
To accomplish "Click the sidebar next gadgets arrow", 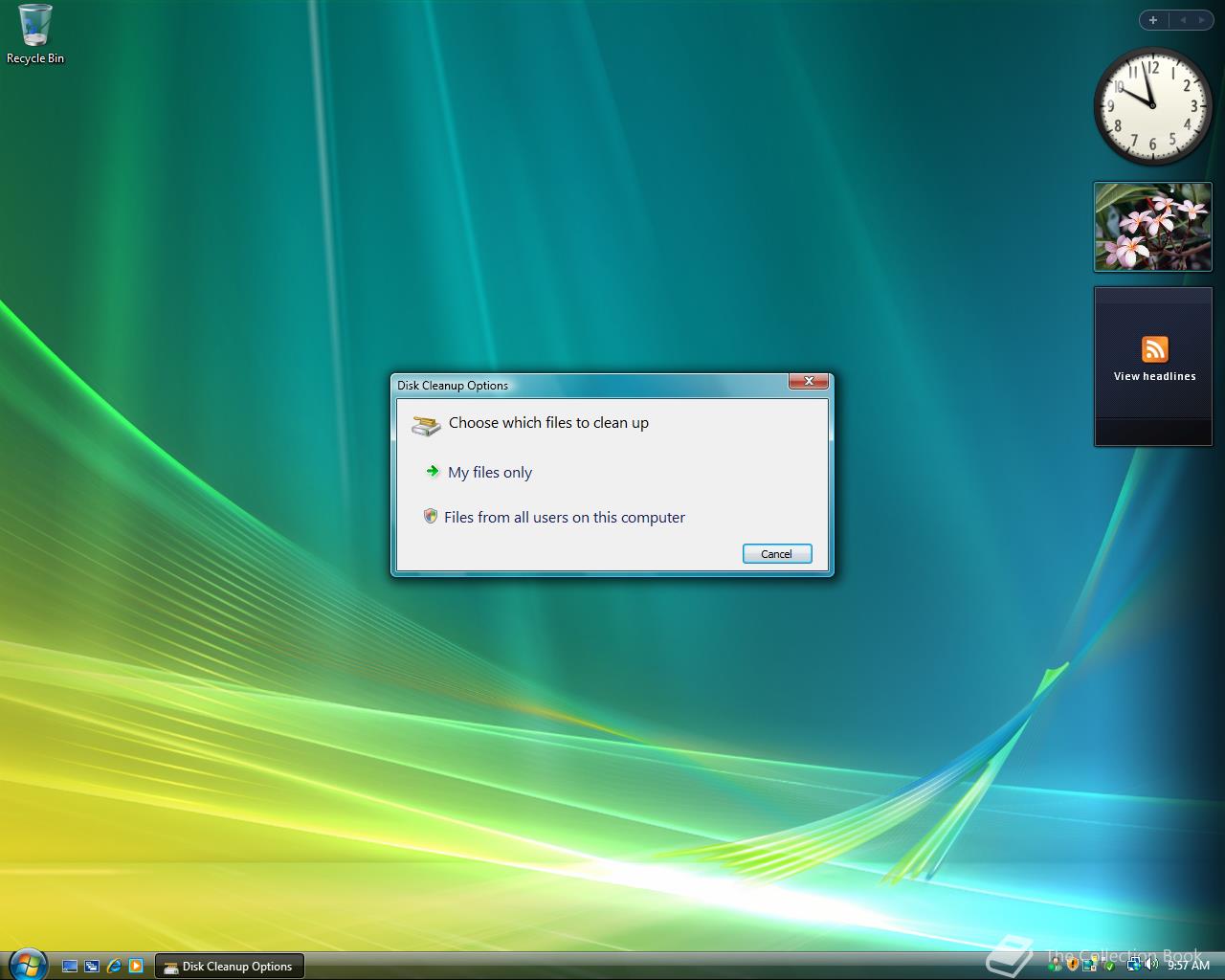I will coord(1201,20).
